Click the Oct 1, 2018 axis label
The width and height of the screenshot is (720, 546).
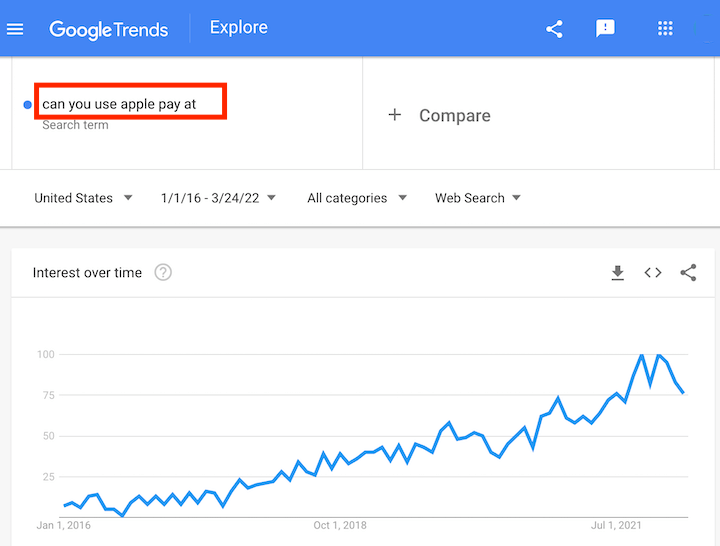click(340, 525)
